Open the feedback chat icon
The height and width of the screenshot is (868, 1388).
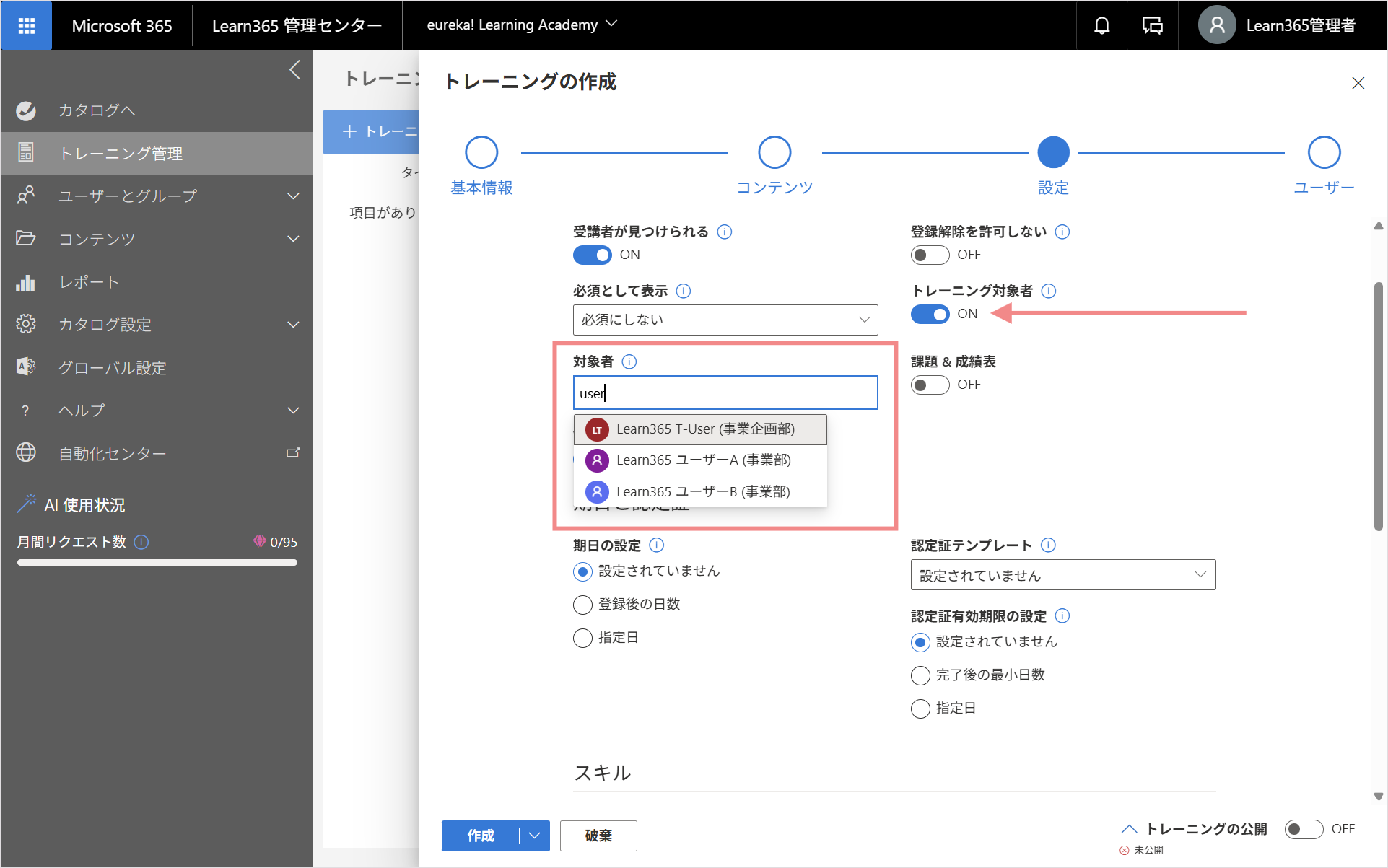(x=1152, y=26)
